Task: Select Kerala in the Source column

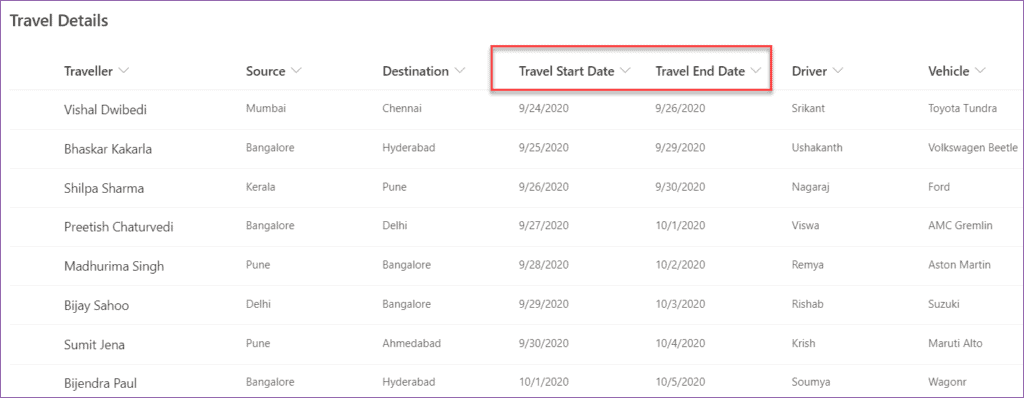Action: [x=260, y=187]
